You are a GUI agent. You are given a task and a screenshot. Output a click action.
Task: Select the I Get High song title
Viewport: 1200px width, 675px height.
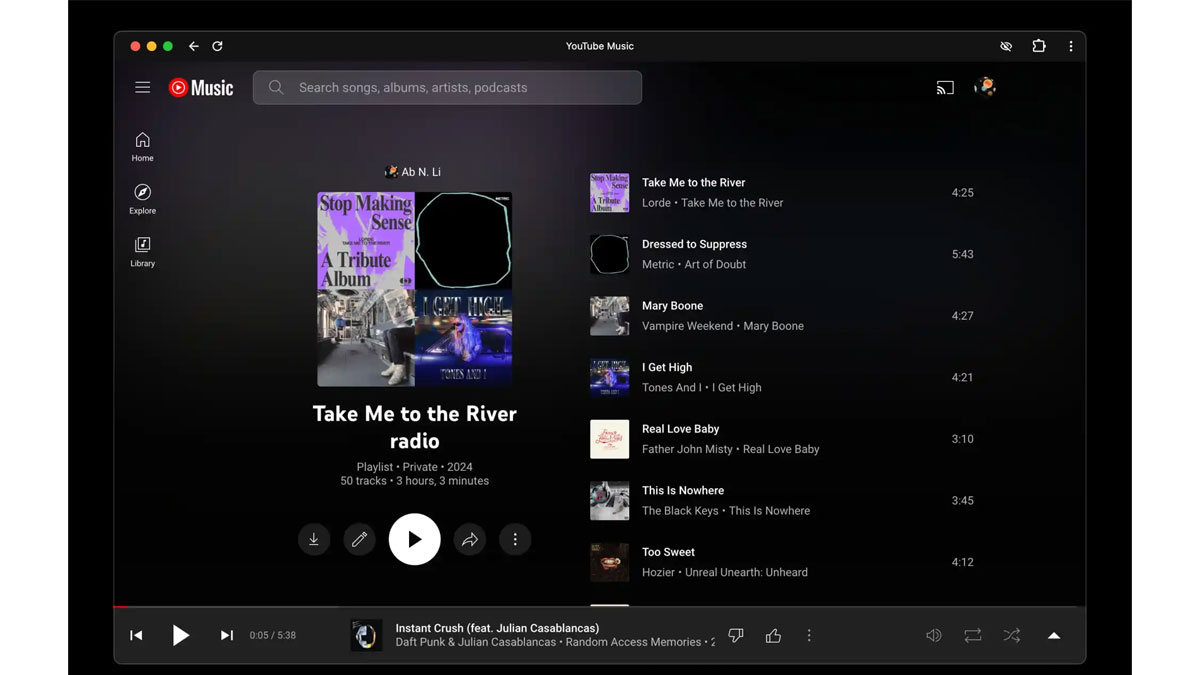coord(667,368)
